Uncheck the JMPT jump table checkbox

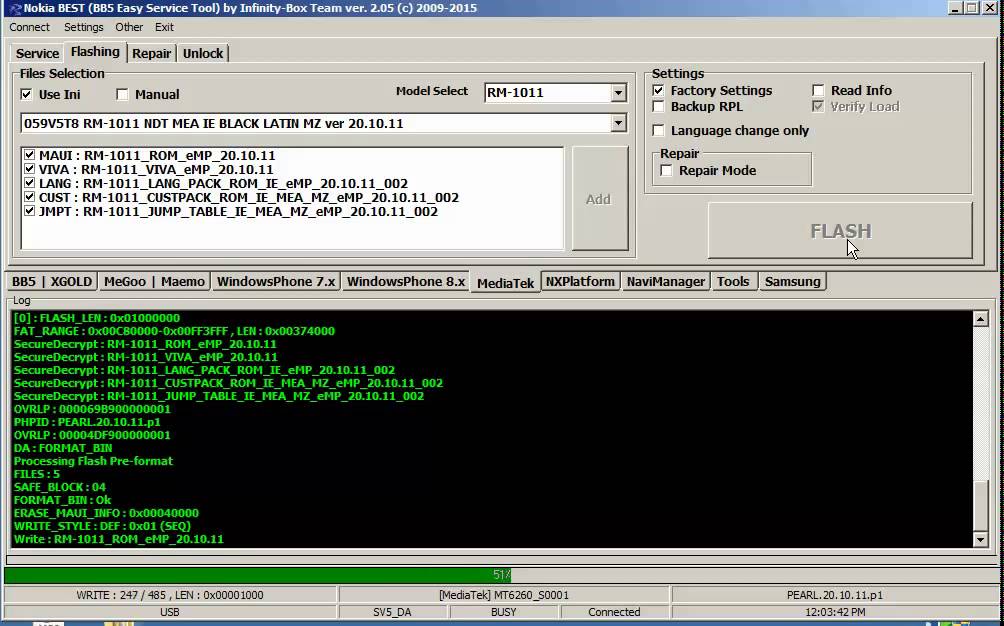pyautogui.click(x=29, y=211)
